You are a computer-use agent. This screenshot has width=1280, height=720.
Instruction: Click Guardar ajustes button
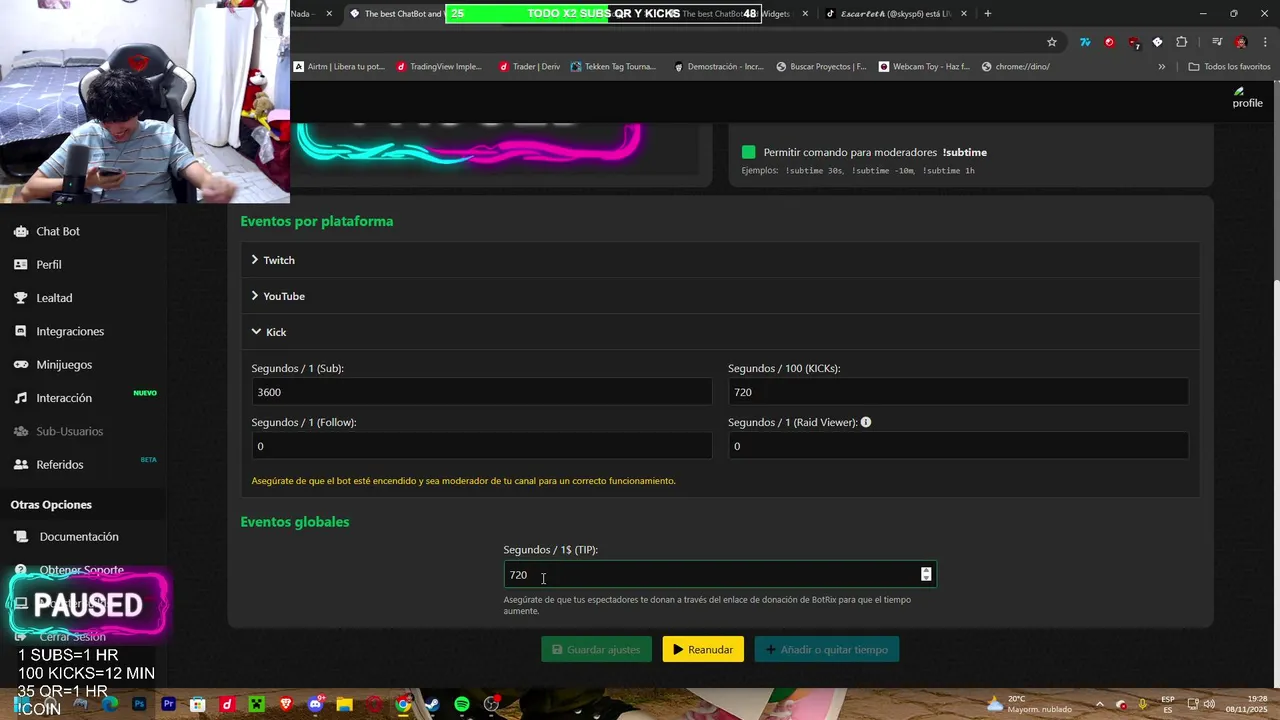pos(597,650)
